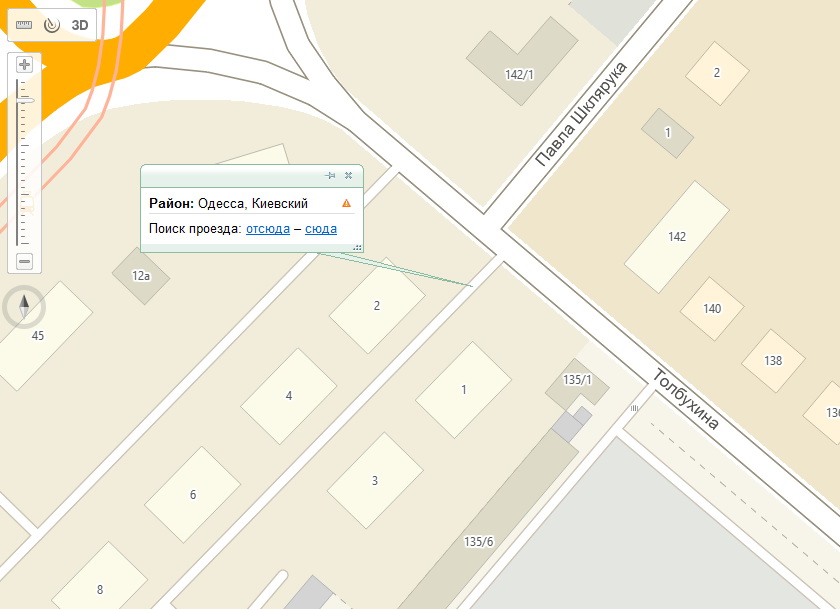
Task: Select building 45 on the map
Action: [40, 336]
